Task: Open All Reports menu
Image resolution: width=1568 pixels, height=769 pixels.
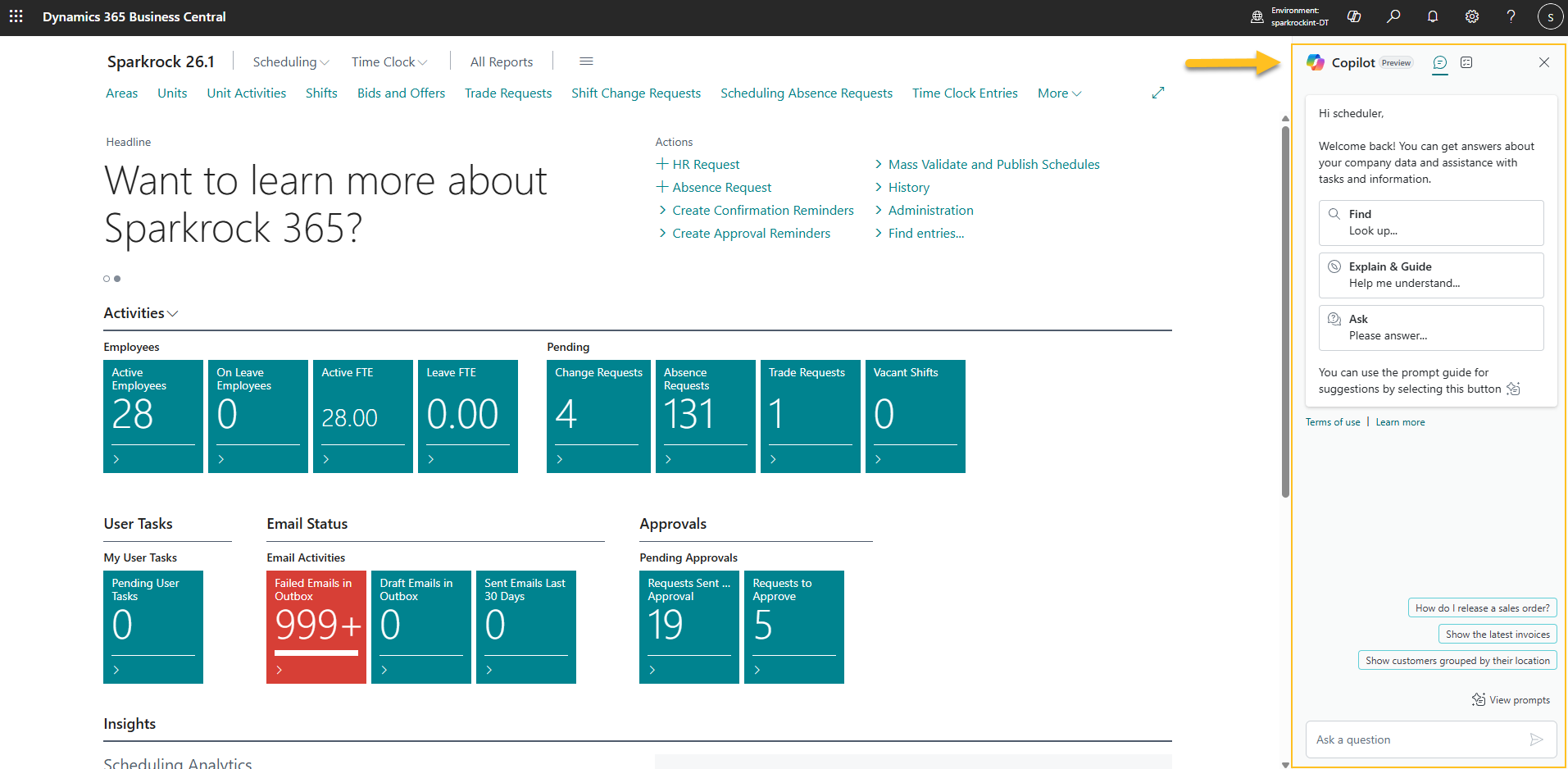Action: 501,61
